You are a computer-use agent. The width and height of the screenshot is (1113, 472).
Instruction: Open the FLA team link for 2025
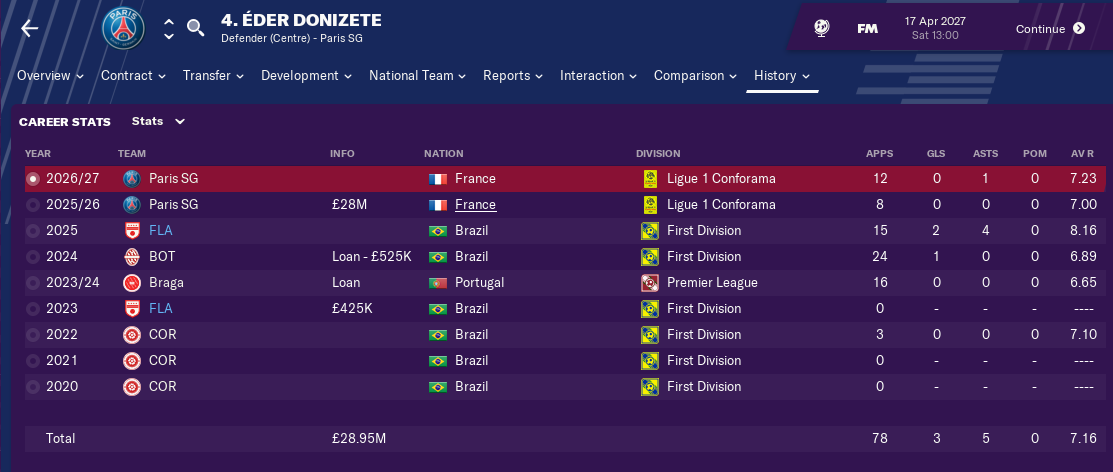click(160, 231)
